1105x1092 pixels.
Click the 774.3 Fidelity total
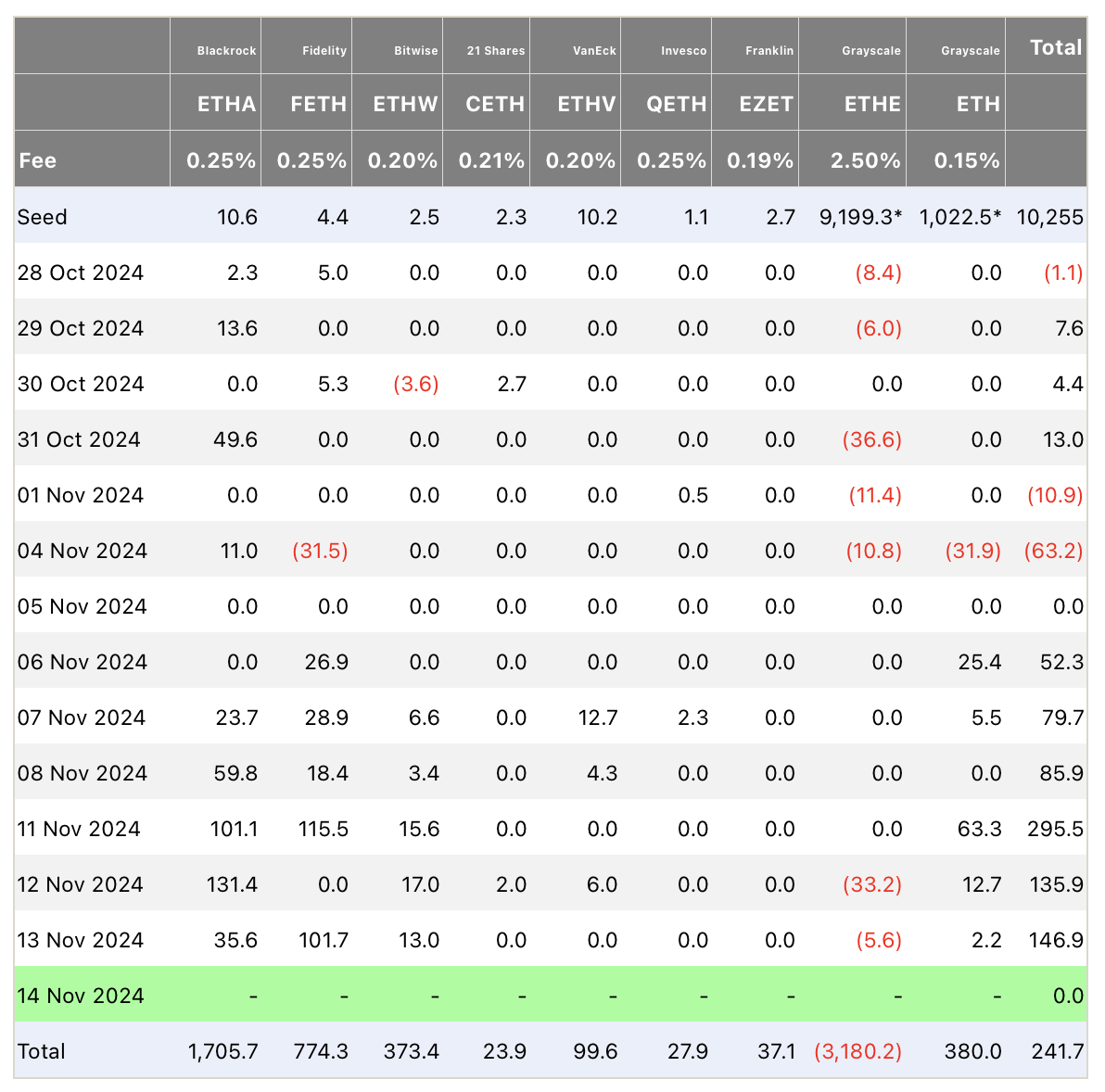coord(321,1052)
